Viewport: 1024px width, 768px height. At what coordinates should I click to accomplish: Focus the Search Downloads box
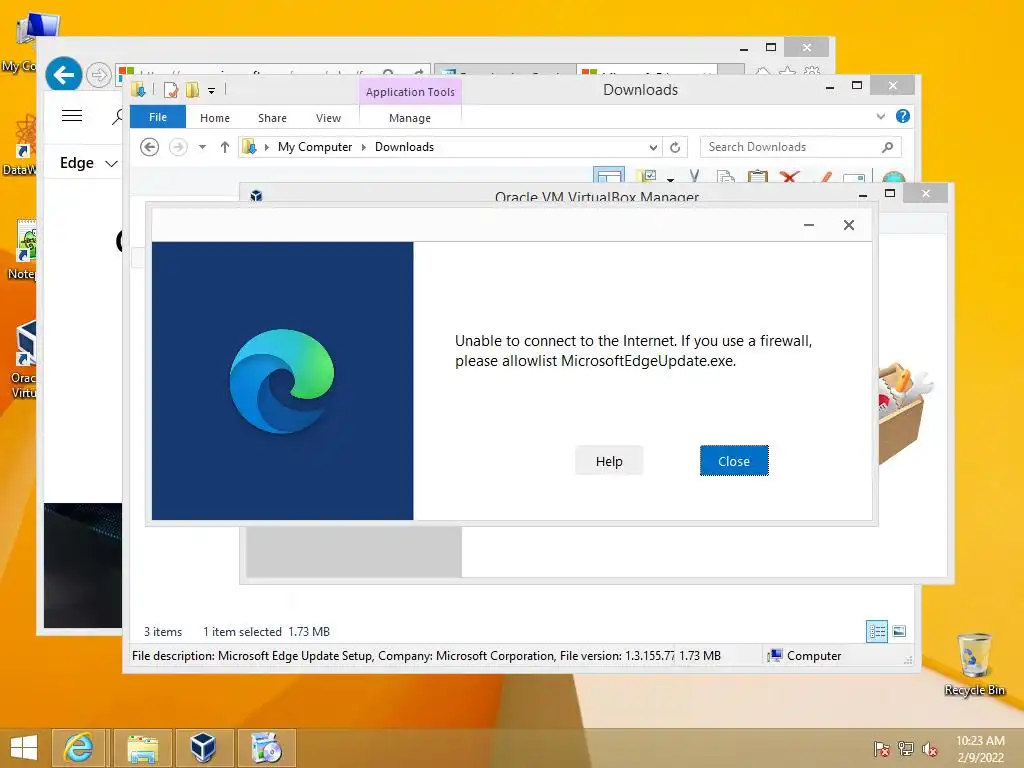[801, 147]
